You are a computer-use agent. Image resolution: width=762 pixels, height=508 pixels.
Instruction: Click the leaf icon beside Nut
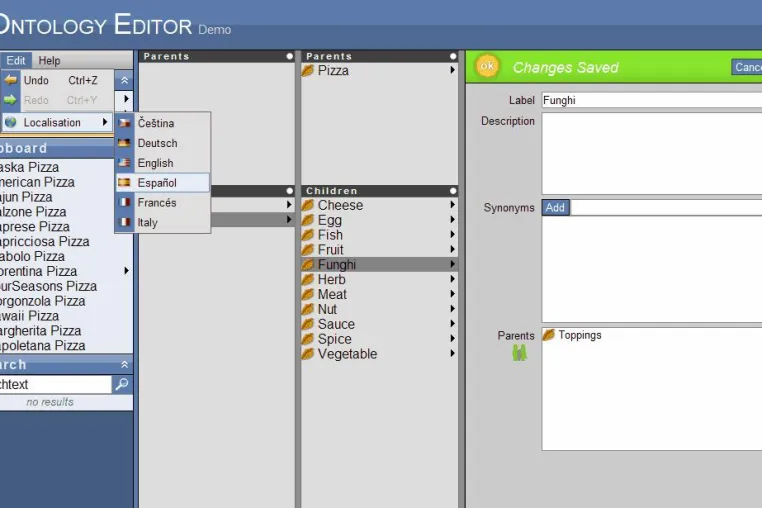tap(308, 309)
